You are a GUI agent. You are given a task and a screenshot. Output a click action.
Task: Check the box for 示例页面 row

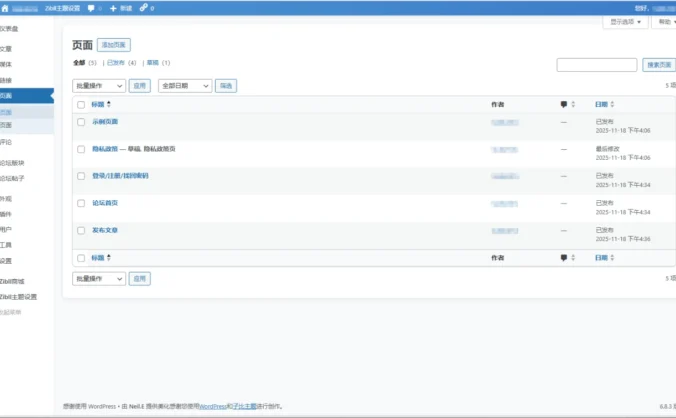pyautogui.click(x=82, y=122)
